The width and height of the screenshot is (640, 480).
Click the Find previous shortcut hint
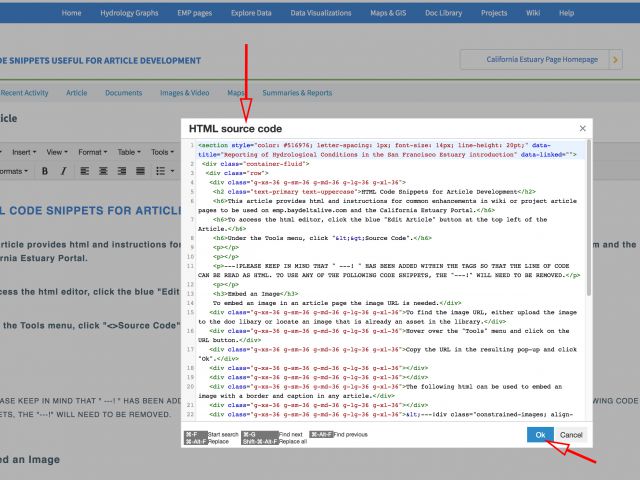coord(338,435)
